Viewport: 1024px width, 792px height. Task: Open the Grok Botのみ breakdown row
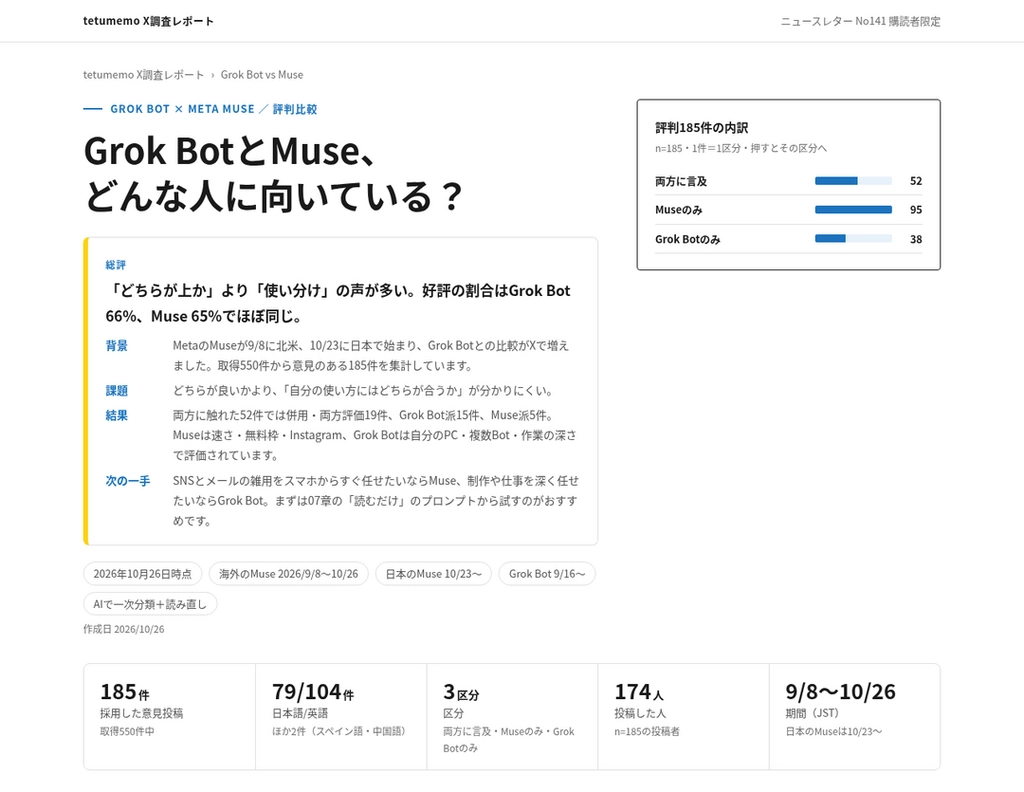[x=788, y=239]
